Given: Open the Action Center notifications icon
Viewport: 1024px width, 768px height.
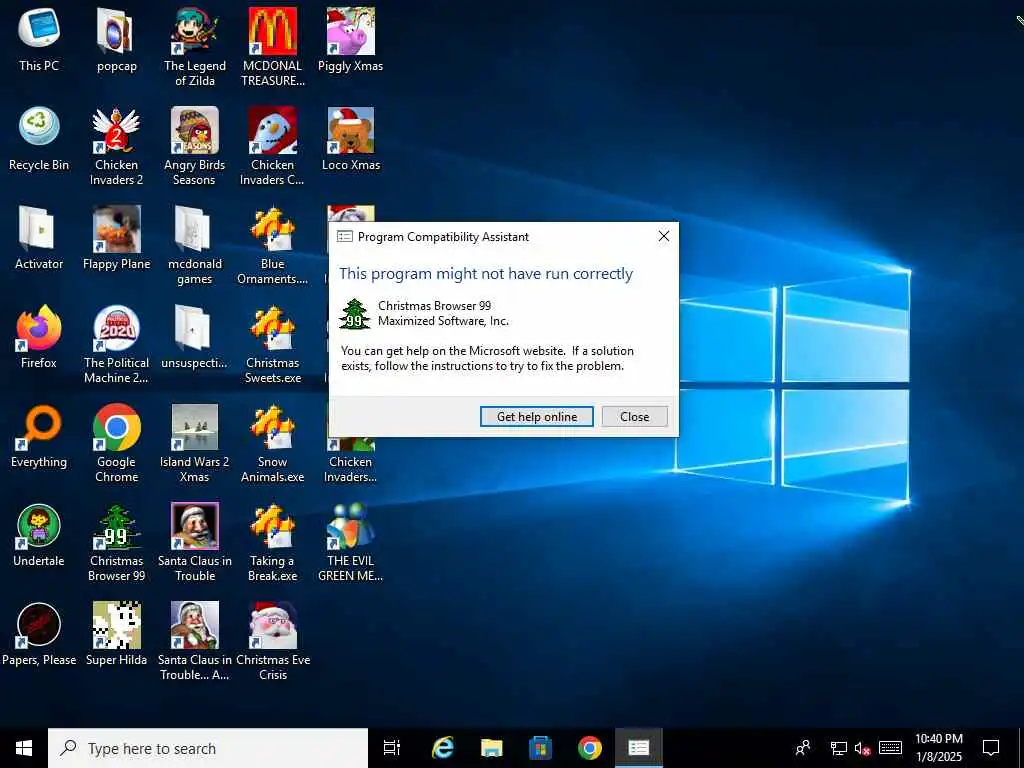Looking at the screenshot, I should click(x=991, y=748).
